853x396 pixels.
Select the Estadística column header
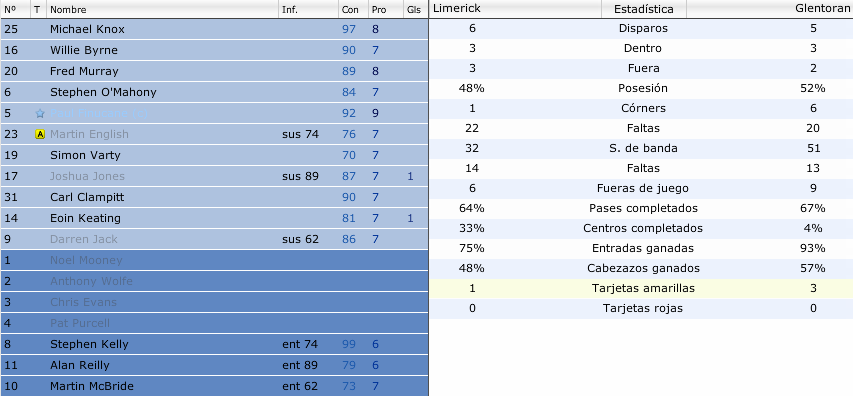coord(644,9)
